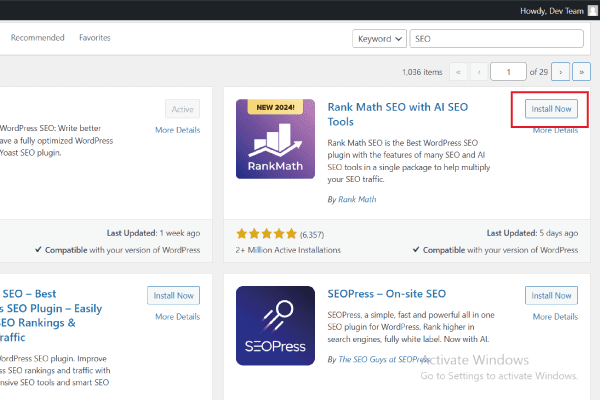The image size is (600, 400).
Task: Open More Details for bottom-left SEO plugin
Action: click(x=178, y=317)
